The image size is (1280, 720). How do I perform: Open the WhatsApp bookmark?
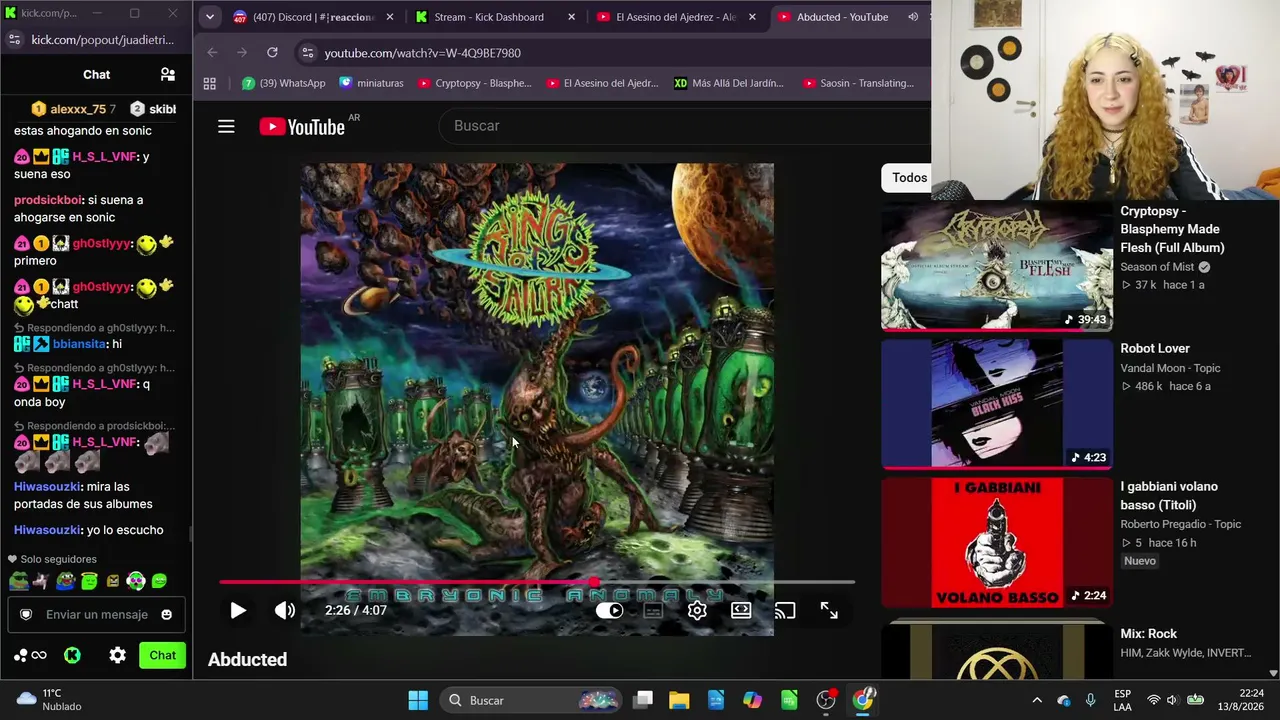point(284,84)
